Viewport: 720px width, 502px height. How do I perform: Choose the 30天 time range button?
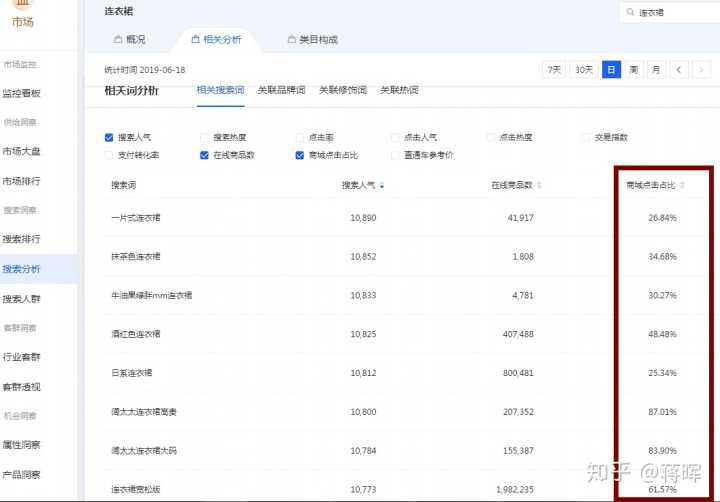click(x=584, y=69)
